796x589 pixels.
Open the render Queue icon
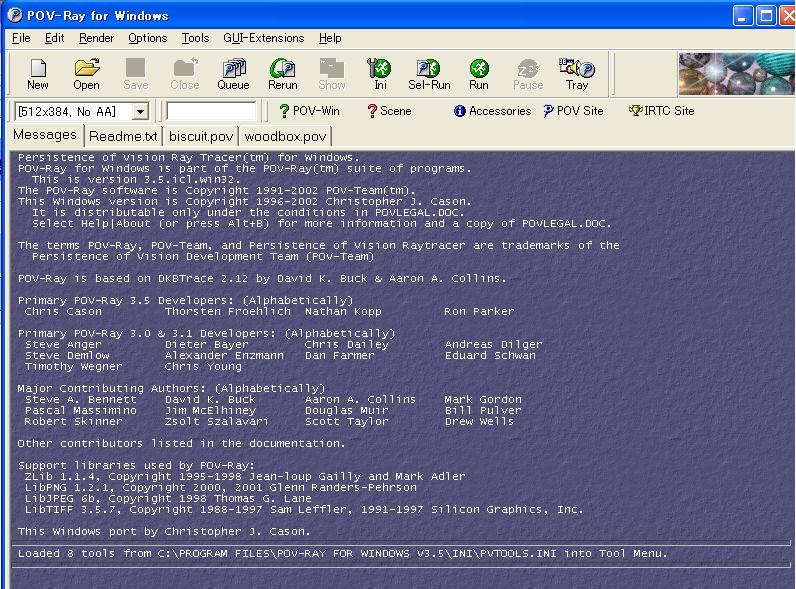tap(234, 74)
